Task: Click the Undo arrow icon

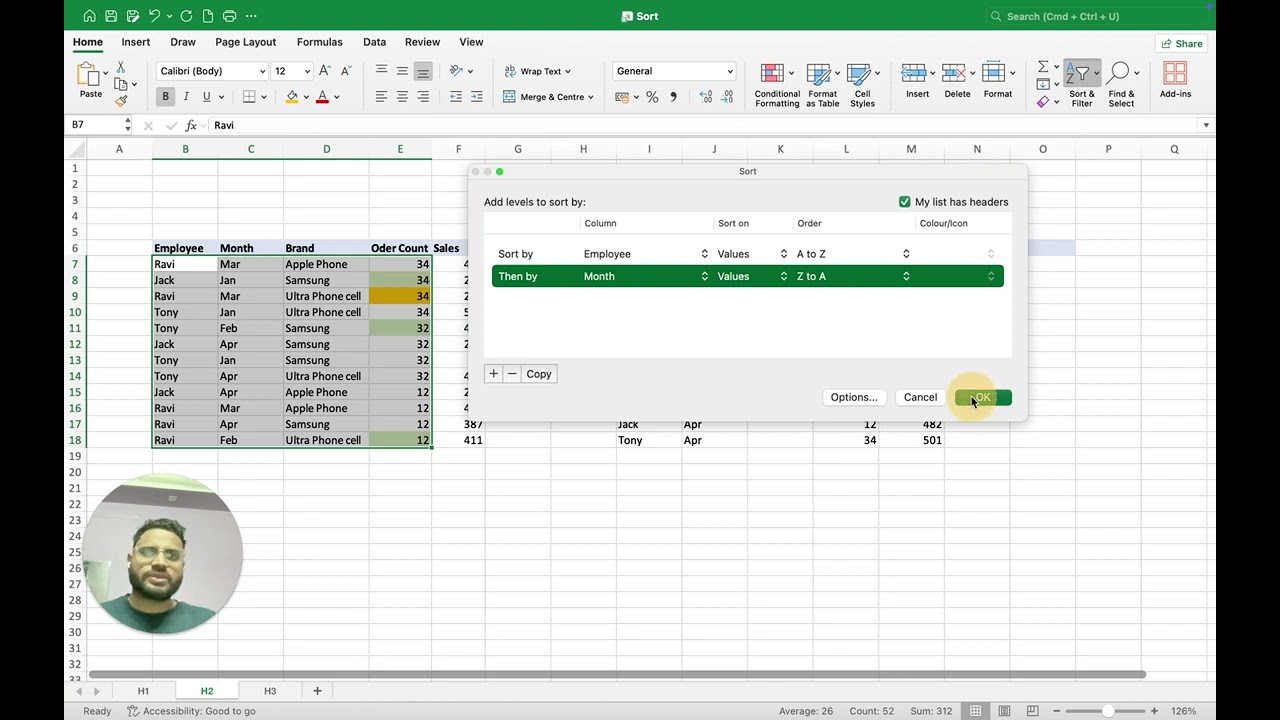Action: coord(154,16)
